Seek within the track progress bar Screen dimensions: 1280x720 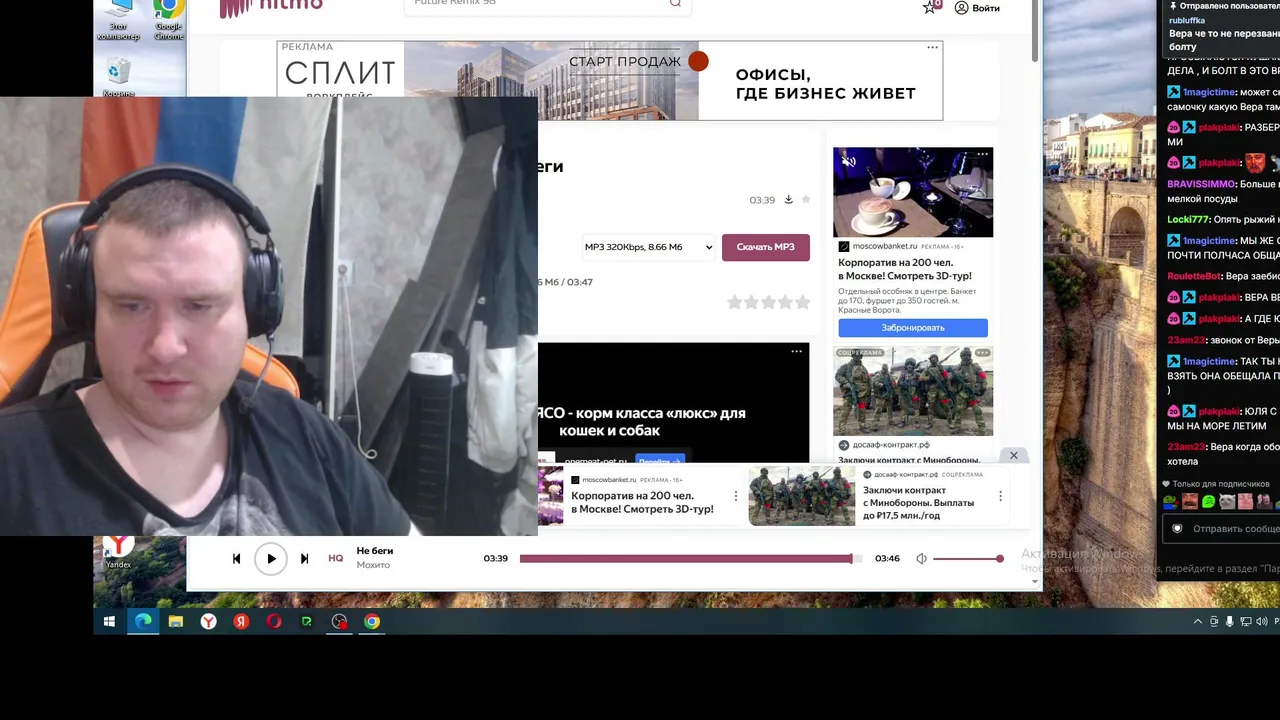(691, 559)
